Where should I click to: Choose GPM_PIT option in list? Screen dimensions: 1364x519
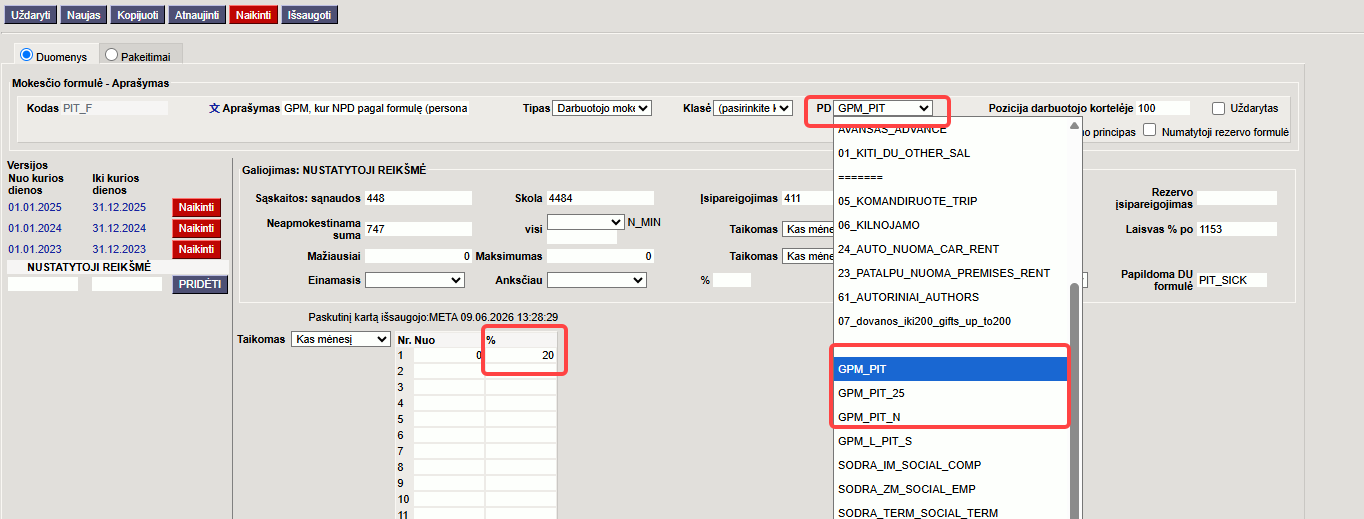(951, 369)
